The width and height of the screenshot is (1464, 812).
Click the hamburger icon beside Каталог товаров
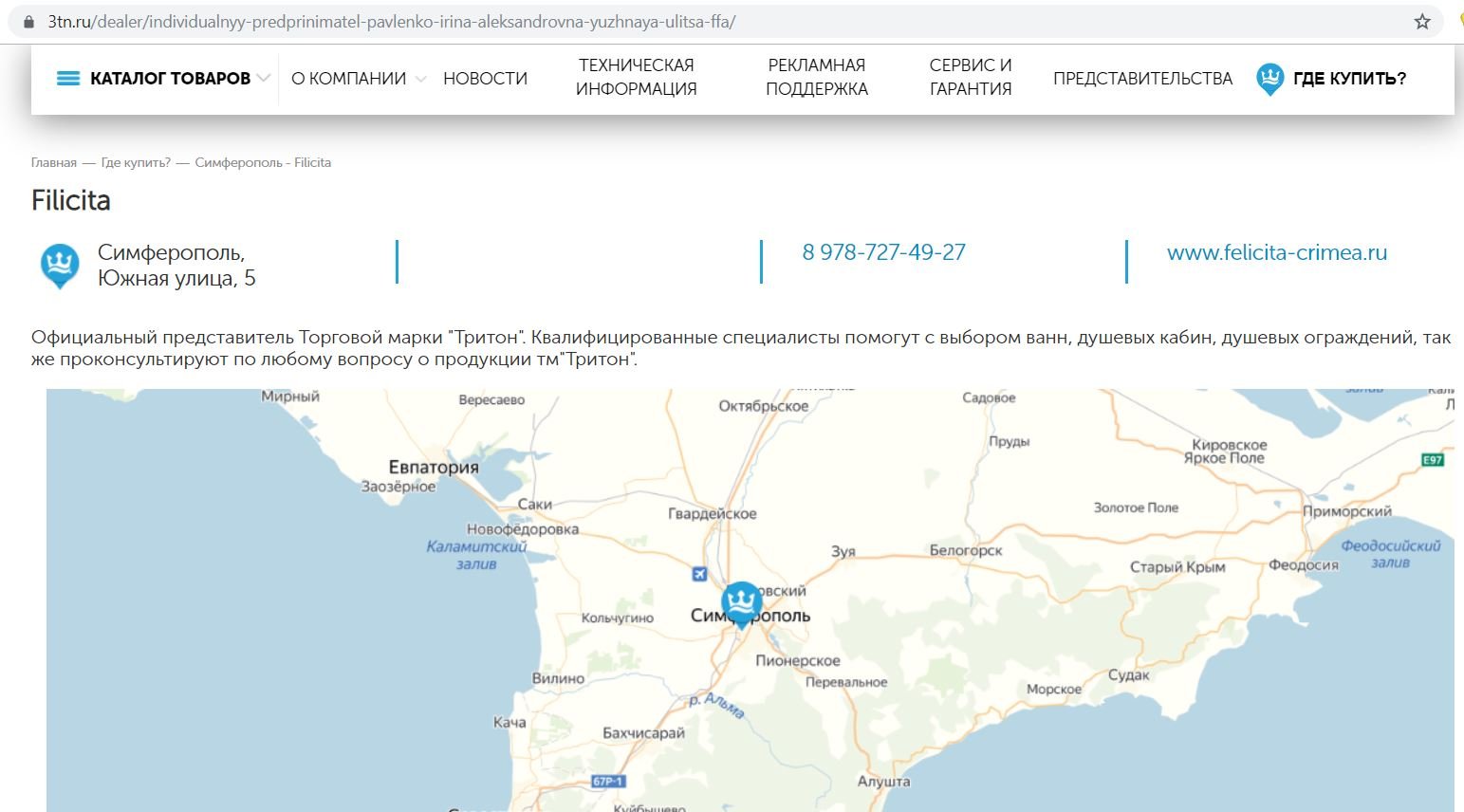(68, 79)
